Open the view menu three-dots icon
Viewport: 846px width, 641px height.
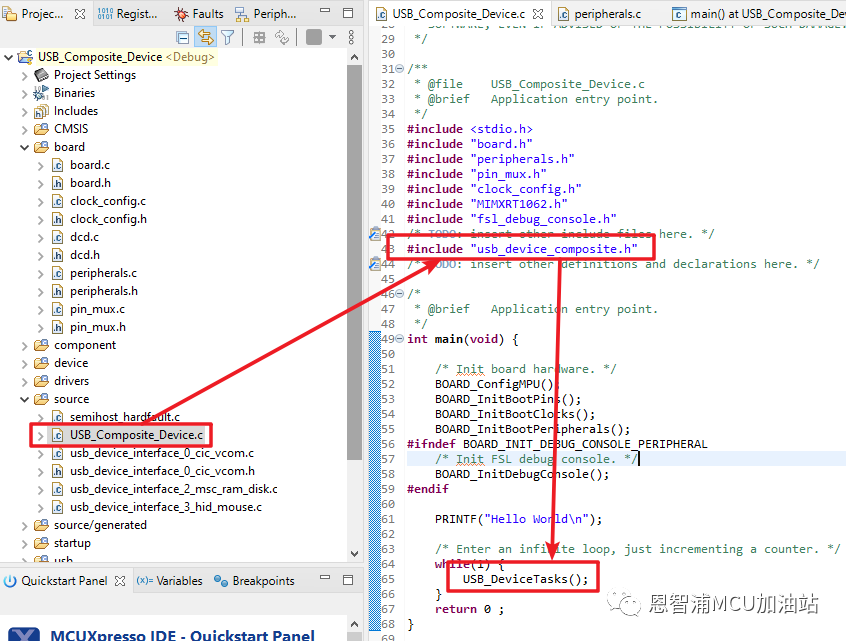[x=351, y=37]
